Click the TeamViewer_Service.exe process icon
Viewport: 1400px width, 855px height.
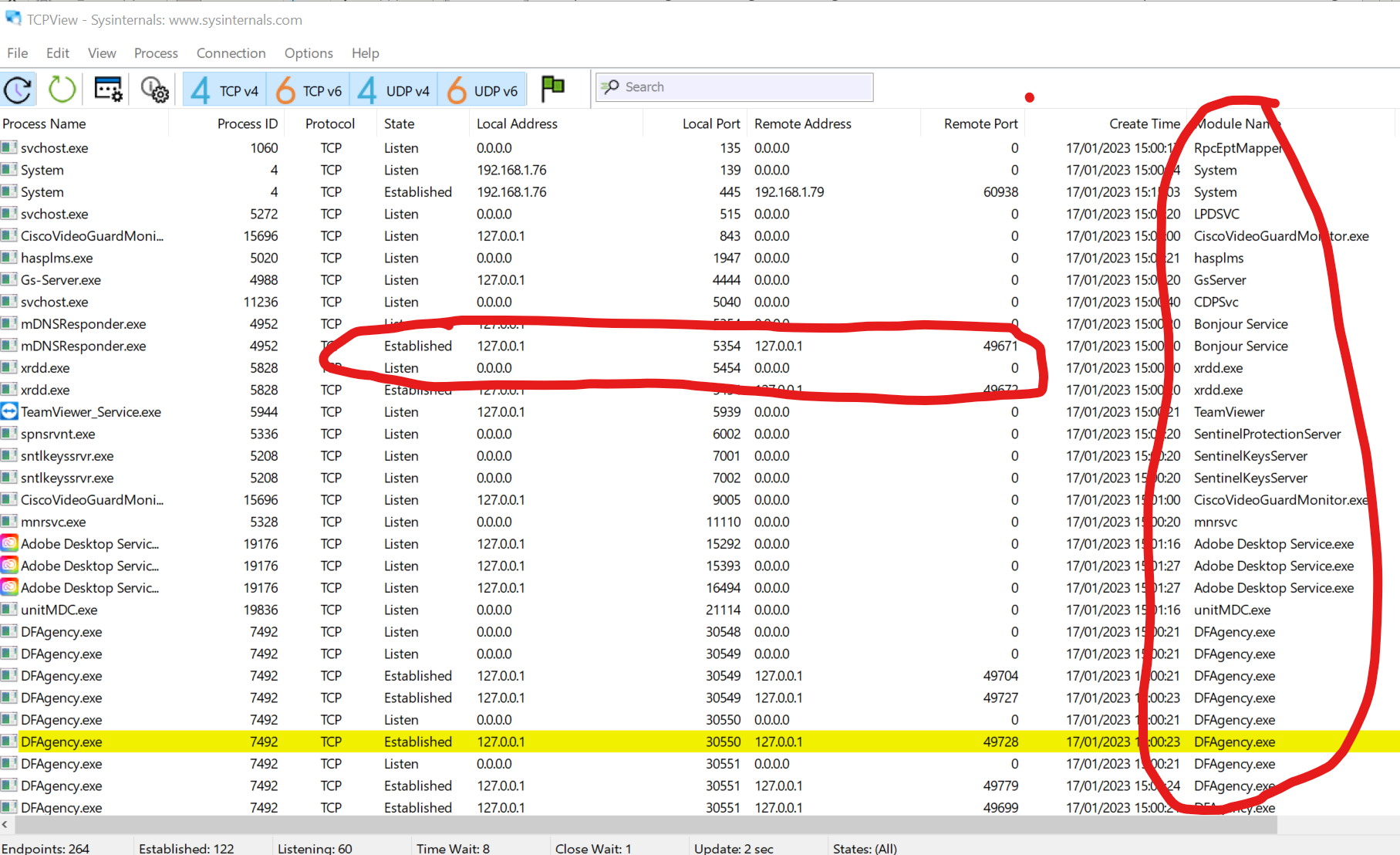click(x=9, y=412)
